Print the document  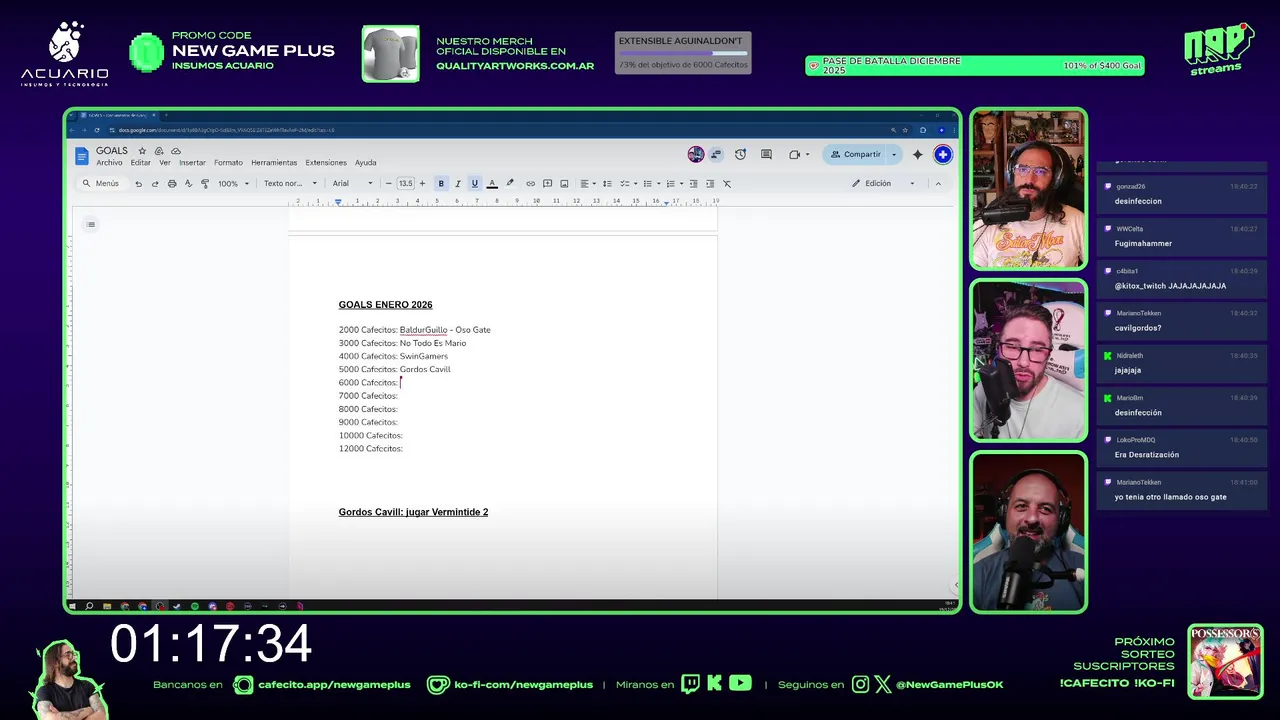(x=172, y=184)
